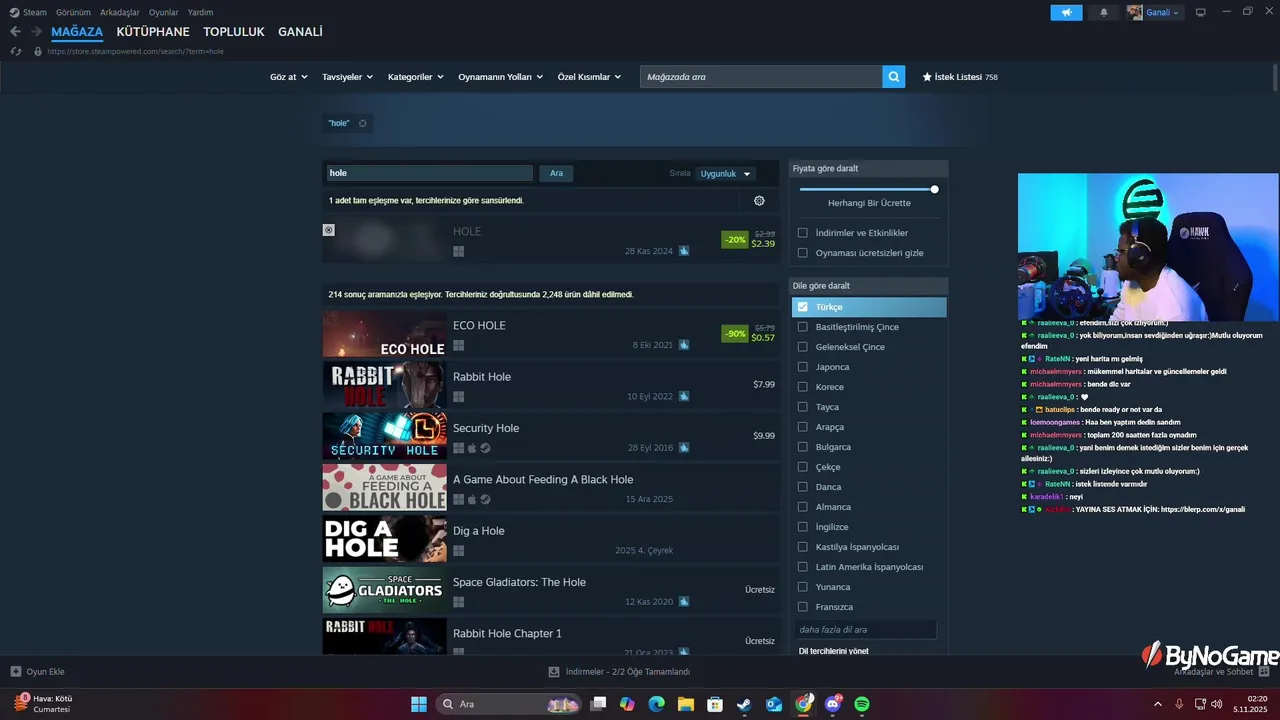Open the notifications bell
Screen dimensions: 1280x720
[1104, 12]
